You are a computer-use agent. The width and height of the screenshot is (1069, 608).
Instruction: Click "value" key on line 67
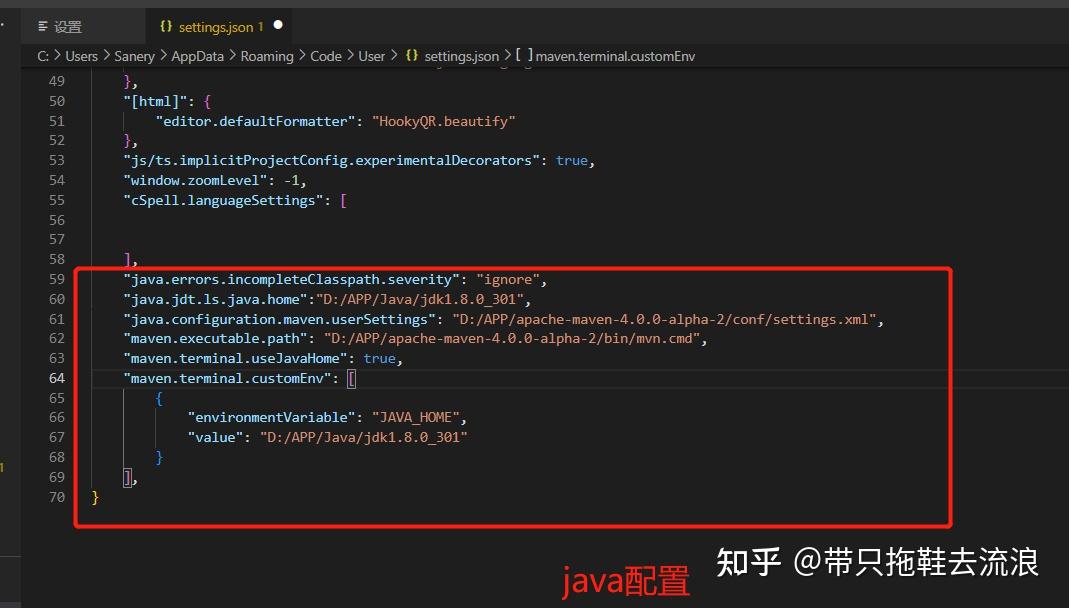[x=215, y=438]
